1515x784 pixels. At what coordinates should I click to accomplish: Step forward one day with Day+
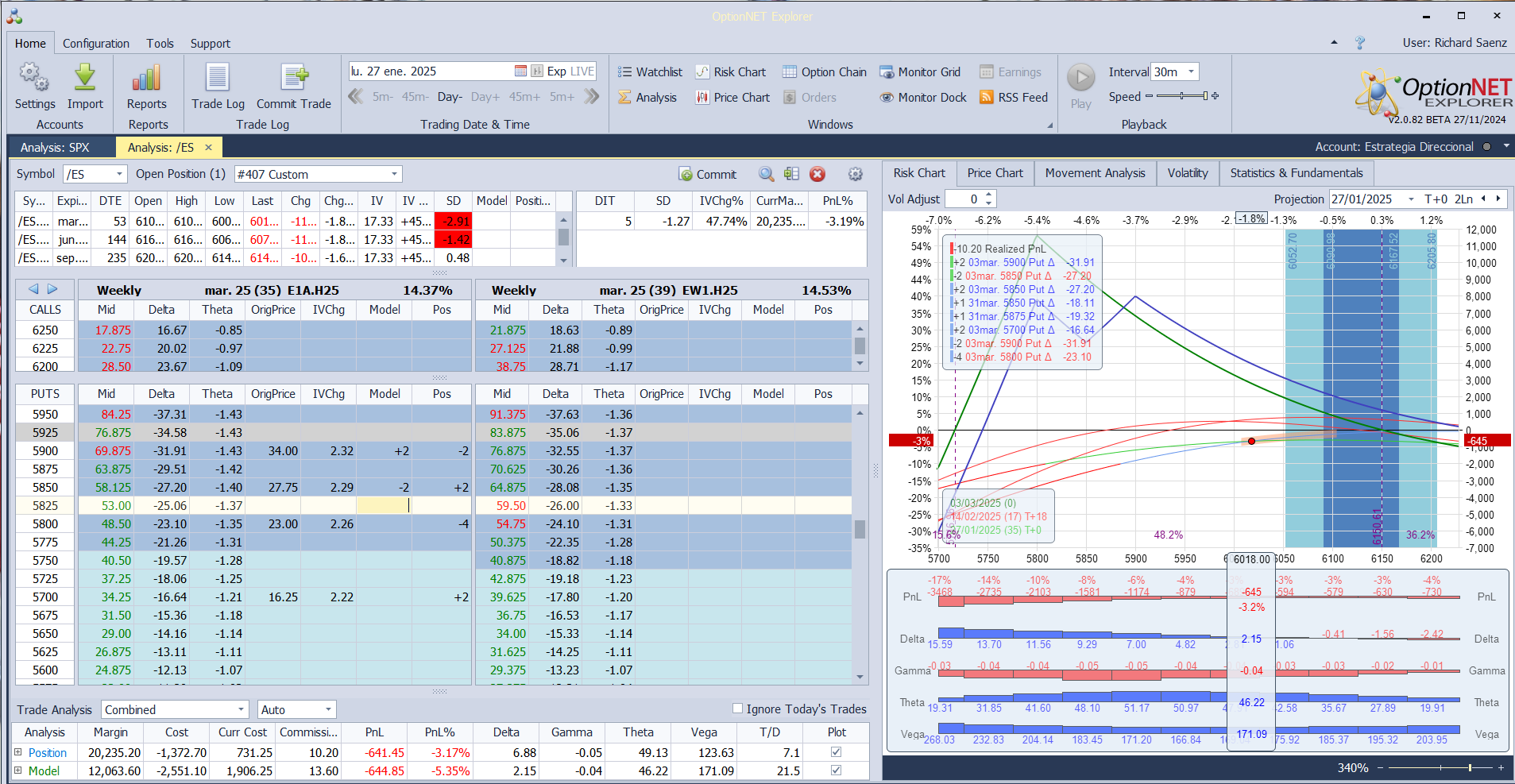coord(485,97)
